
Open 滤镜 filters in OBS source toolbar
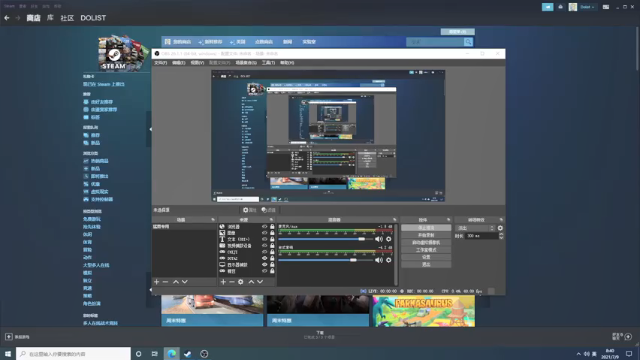coord(269,210)
